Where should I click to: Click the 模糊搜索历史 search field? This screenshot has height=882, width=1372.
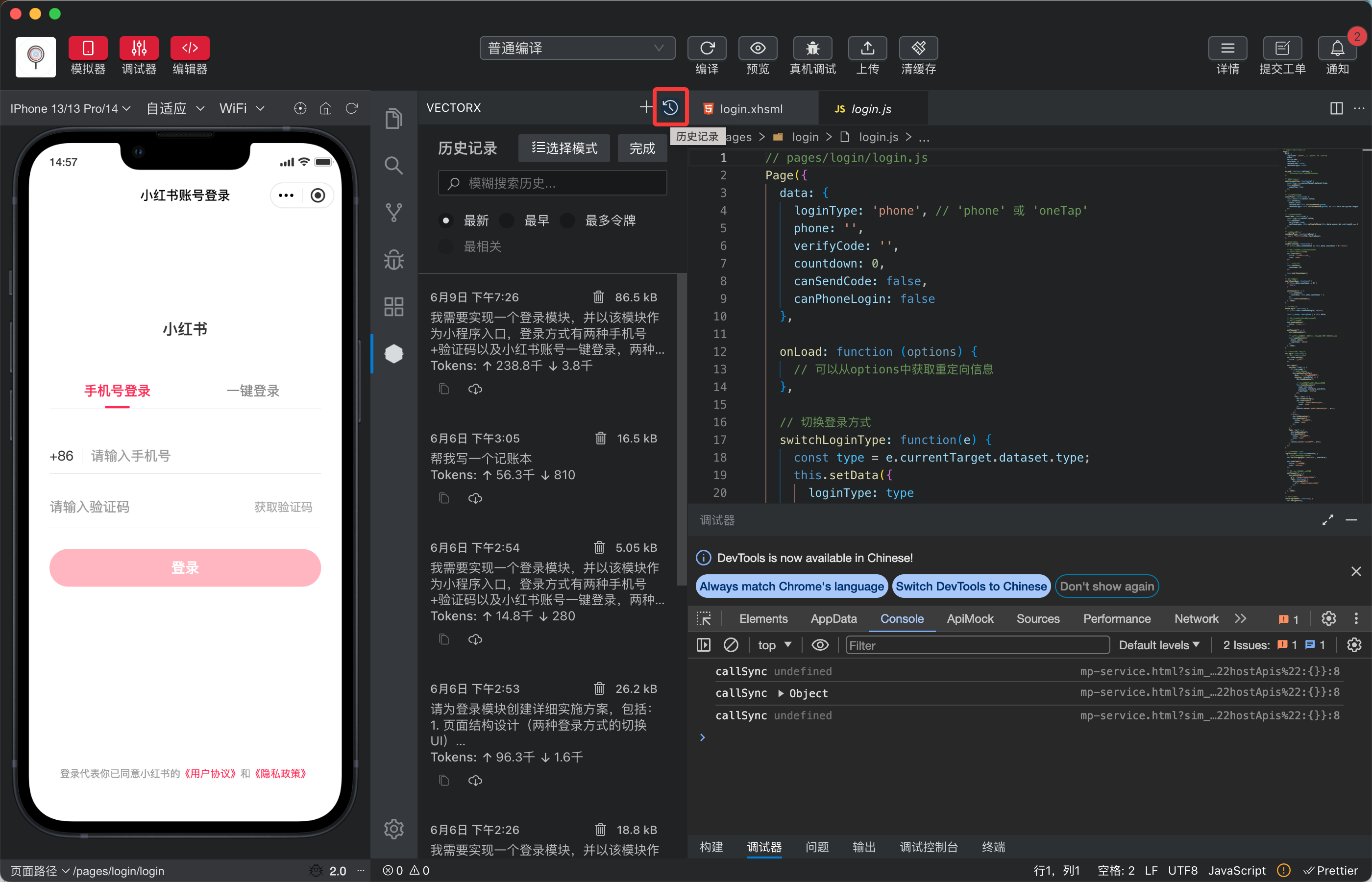click(553, 183)
